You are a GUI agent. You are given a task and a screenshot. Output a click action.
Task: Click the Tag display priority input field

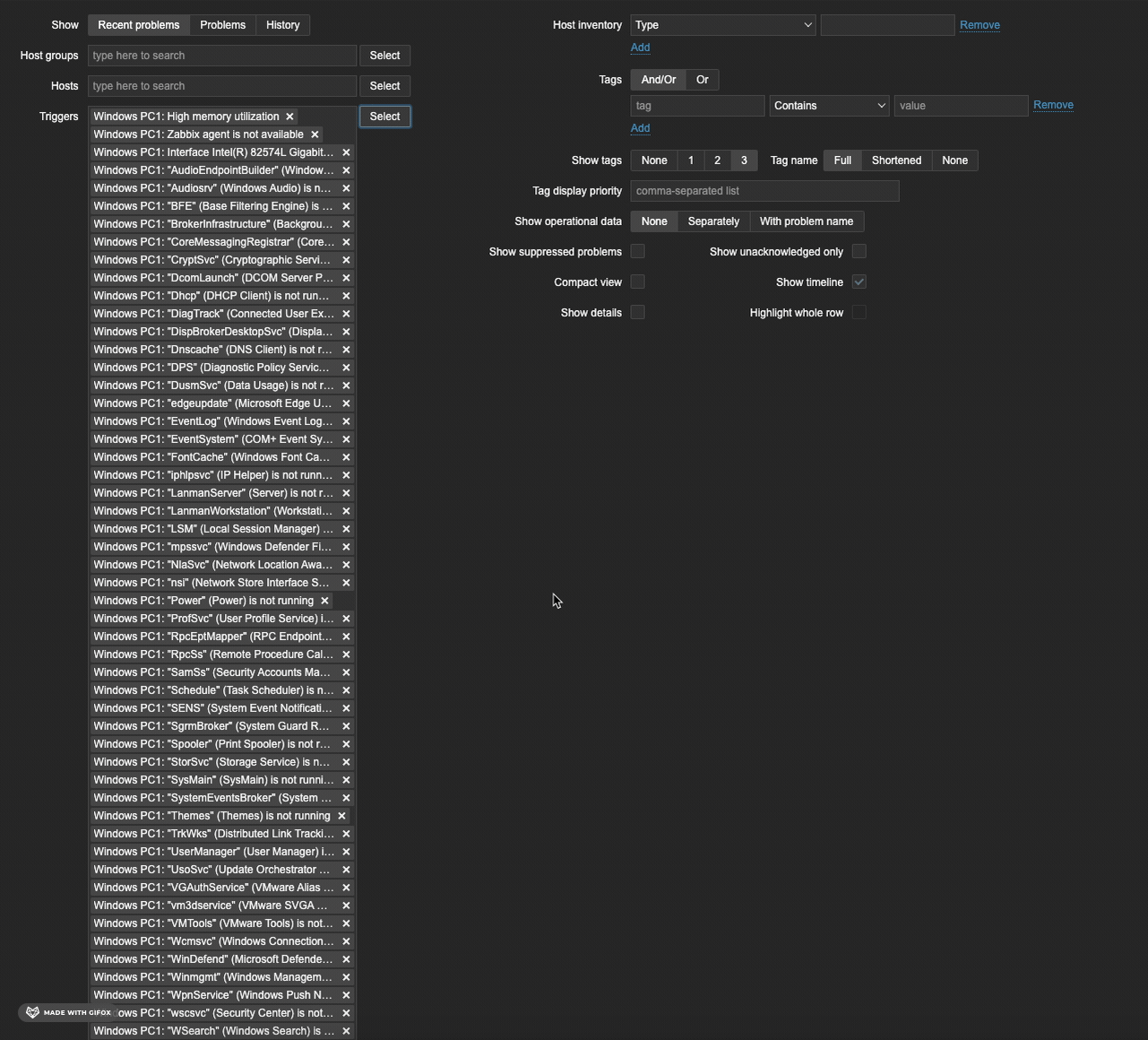pyautogui.click(x=764, y=191)
